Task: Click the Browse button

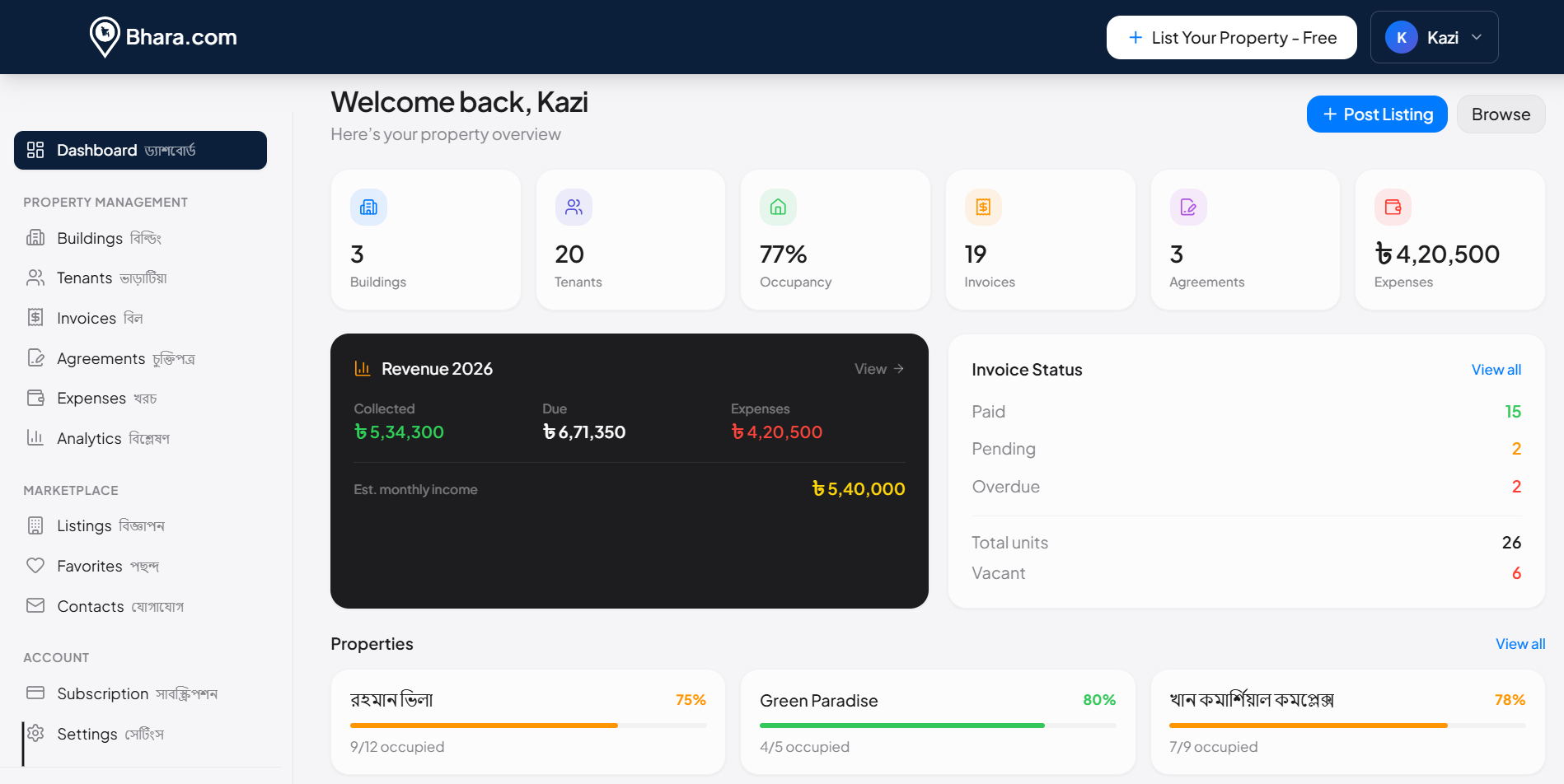Action: [1501, 114]
